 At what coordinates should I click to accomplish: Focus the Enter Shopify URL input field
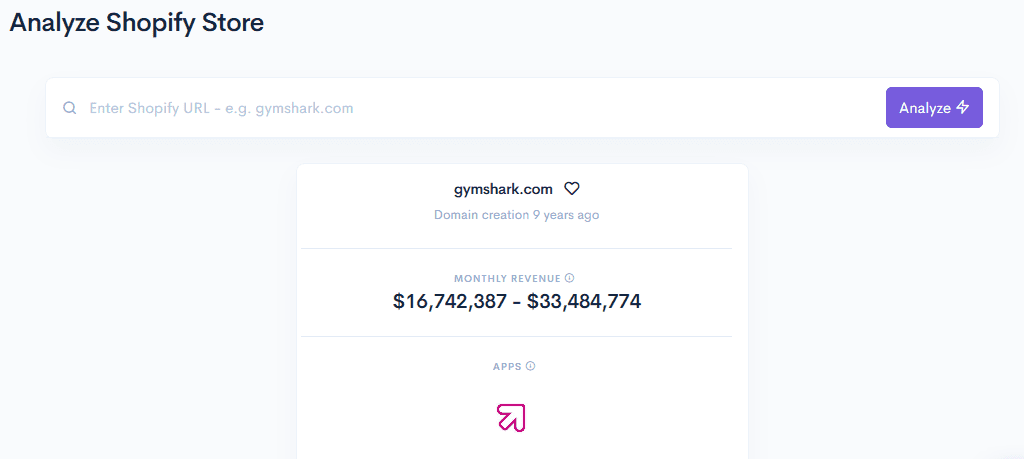[483, 108]
